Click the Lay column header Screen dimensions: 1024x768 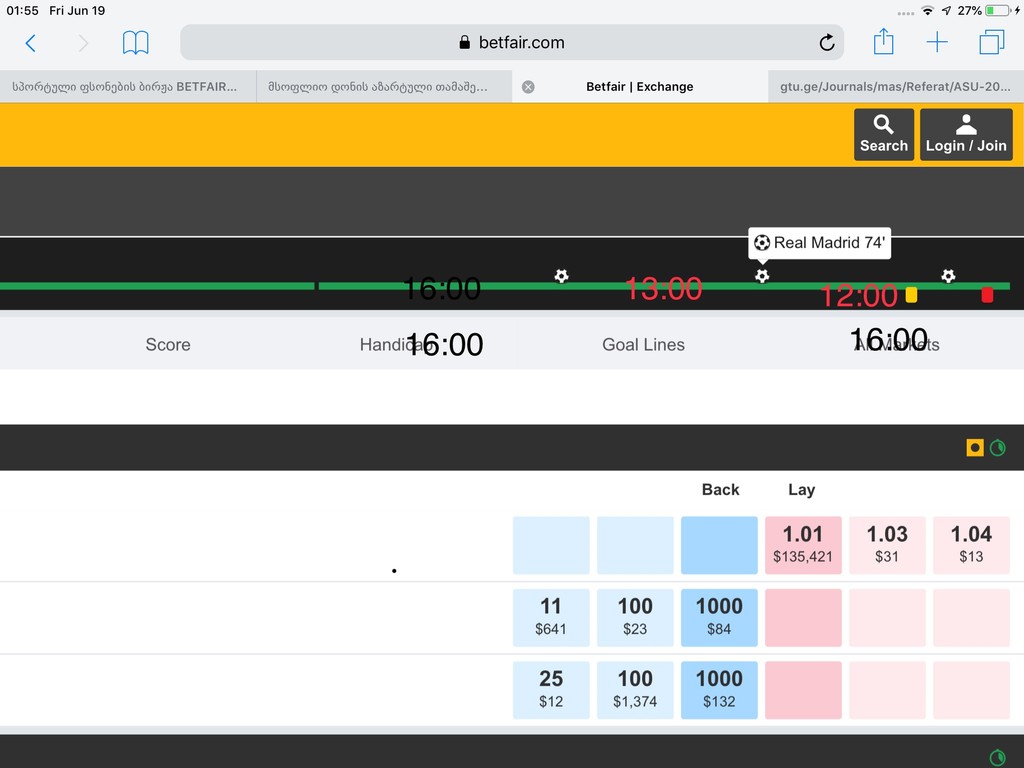(801, 490)
